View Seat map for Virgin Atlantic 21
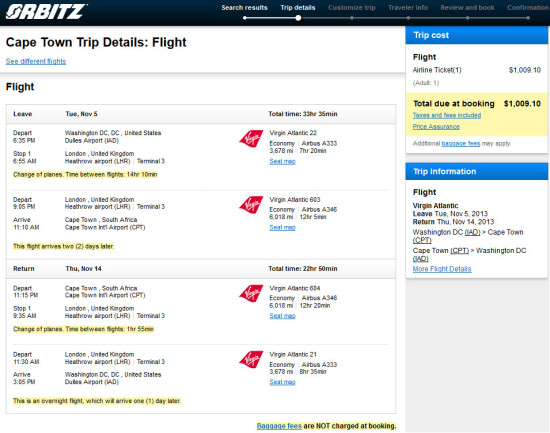This screenshot has width=550, height=433. click(x=282, y=382)
